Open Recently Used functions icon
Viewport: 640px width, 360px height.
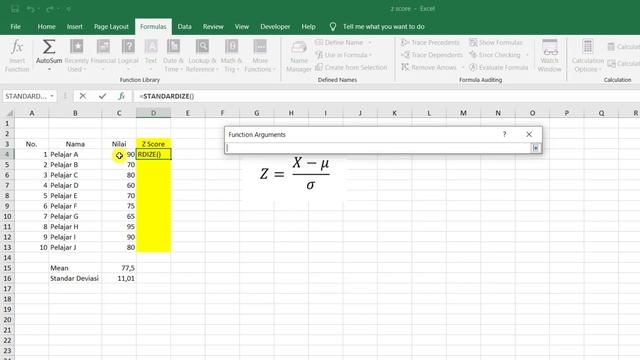coord(76,47)
